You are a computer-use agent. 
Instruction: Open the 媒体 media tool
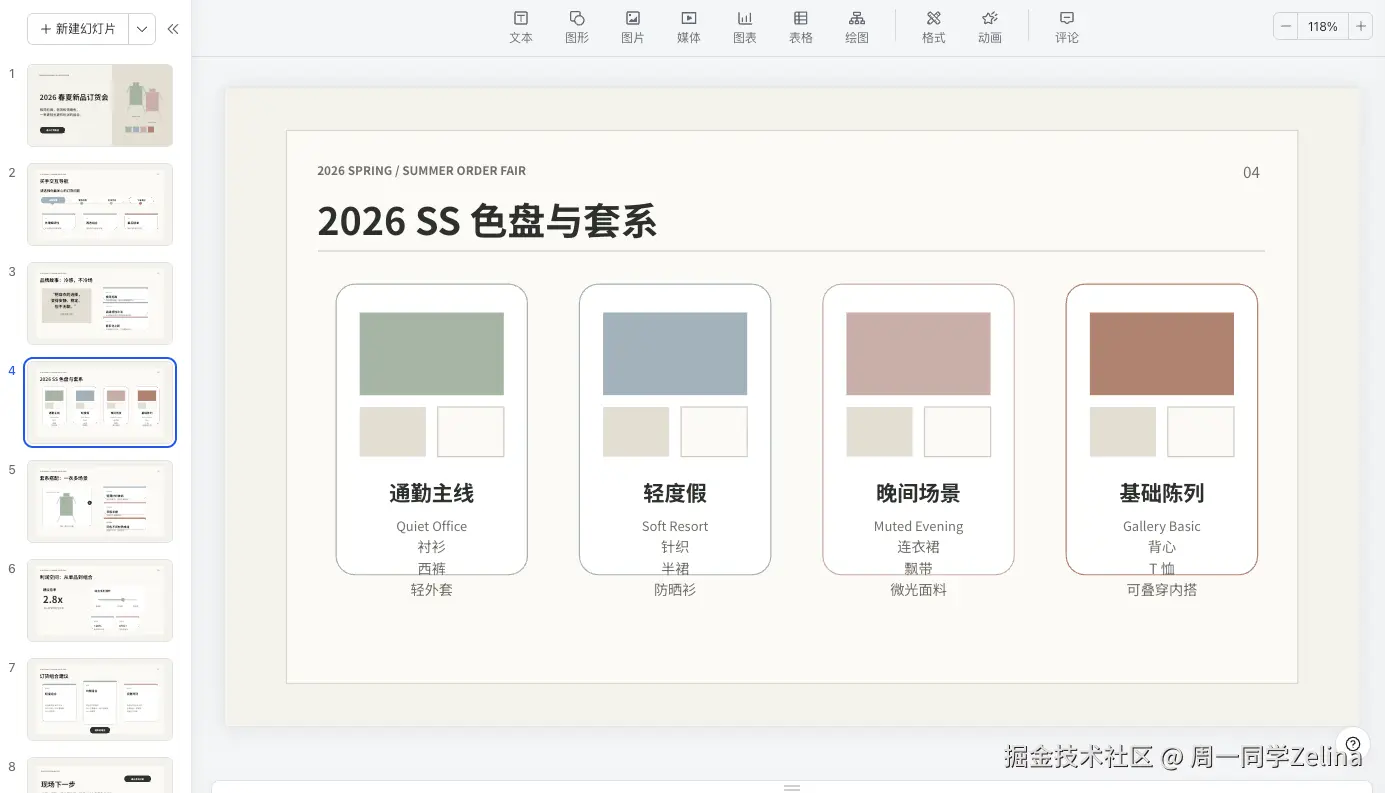pos(689,27)
